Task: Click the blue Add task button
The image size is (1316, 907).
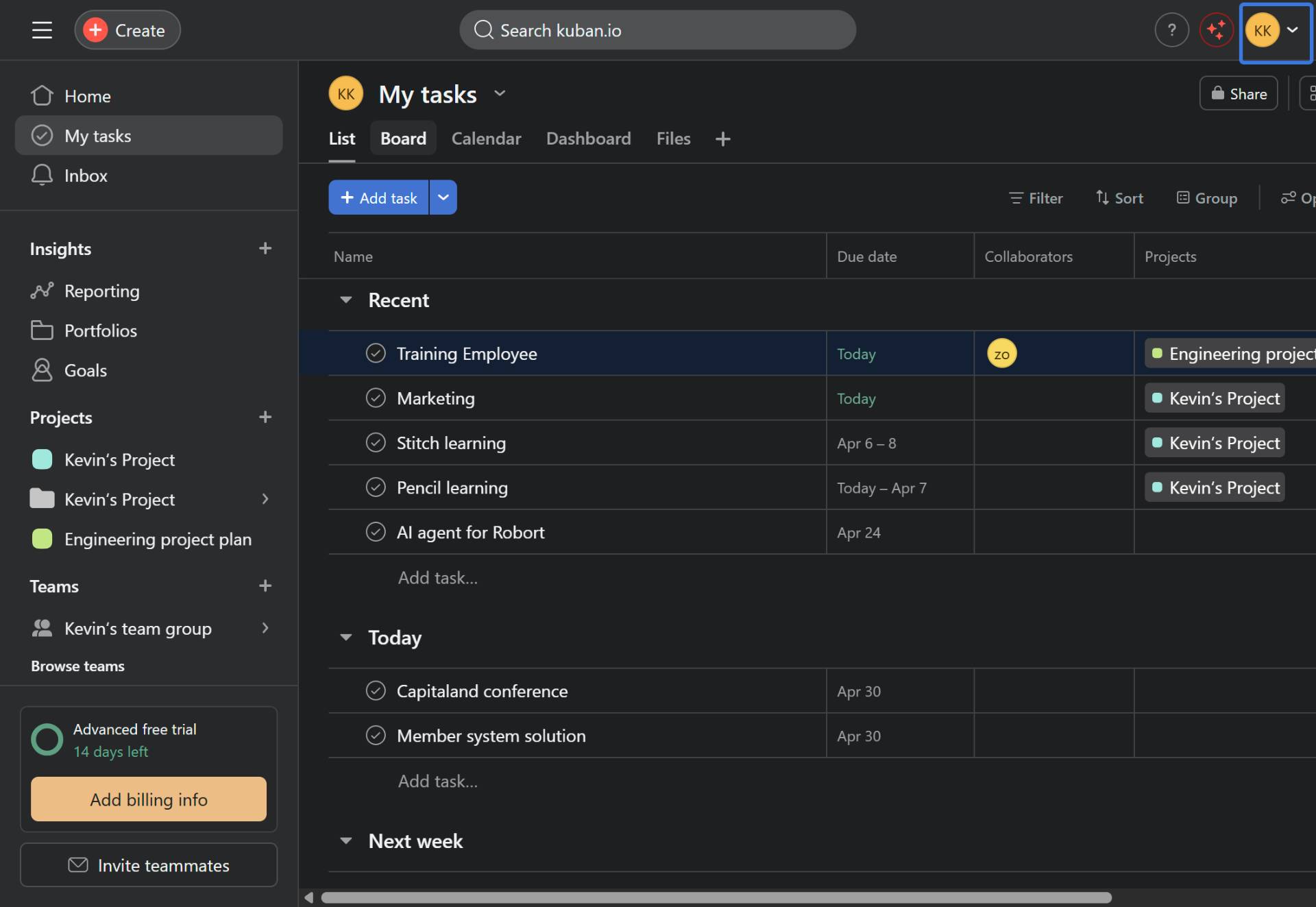Action: pos(378,197)
